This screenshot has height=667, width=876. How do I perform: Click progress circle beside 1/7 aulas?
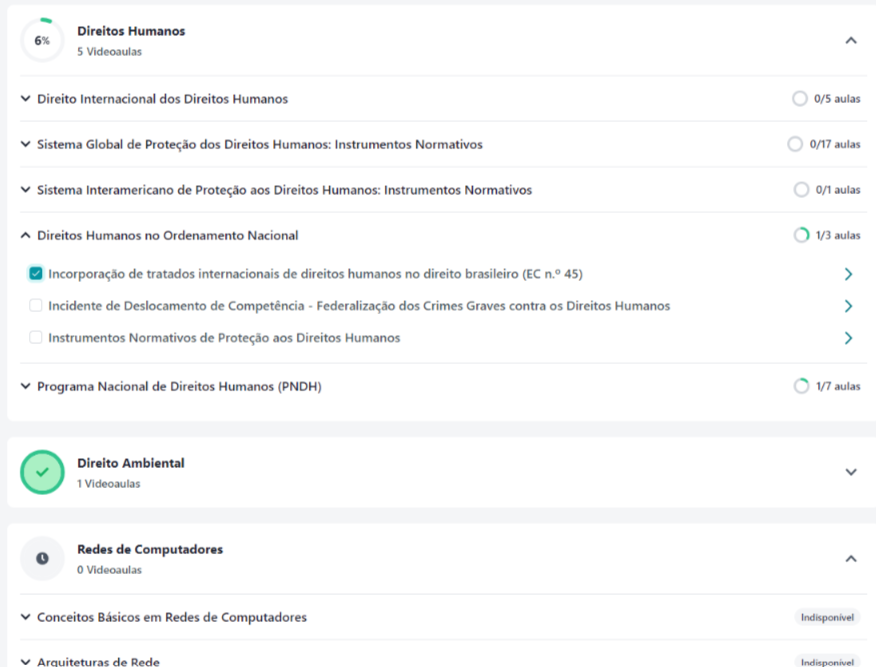[x=801, y=386]
